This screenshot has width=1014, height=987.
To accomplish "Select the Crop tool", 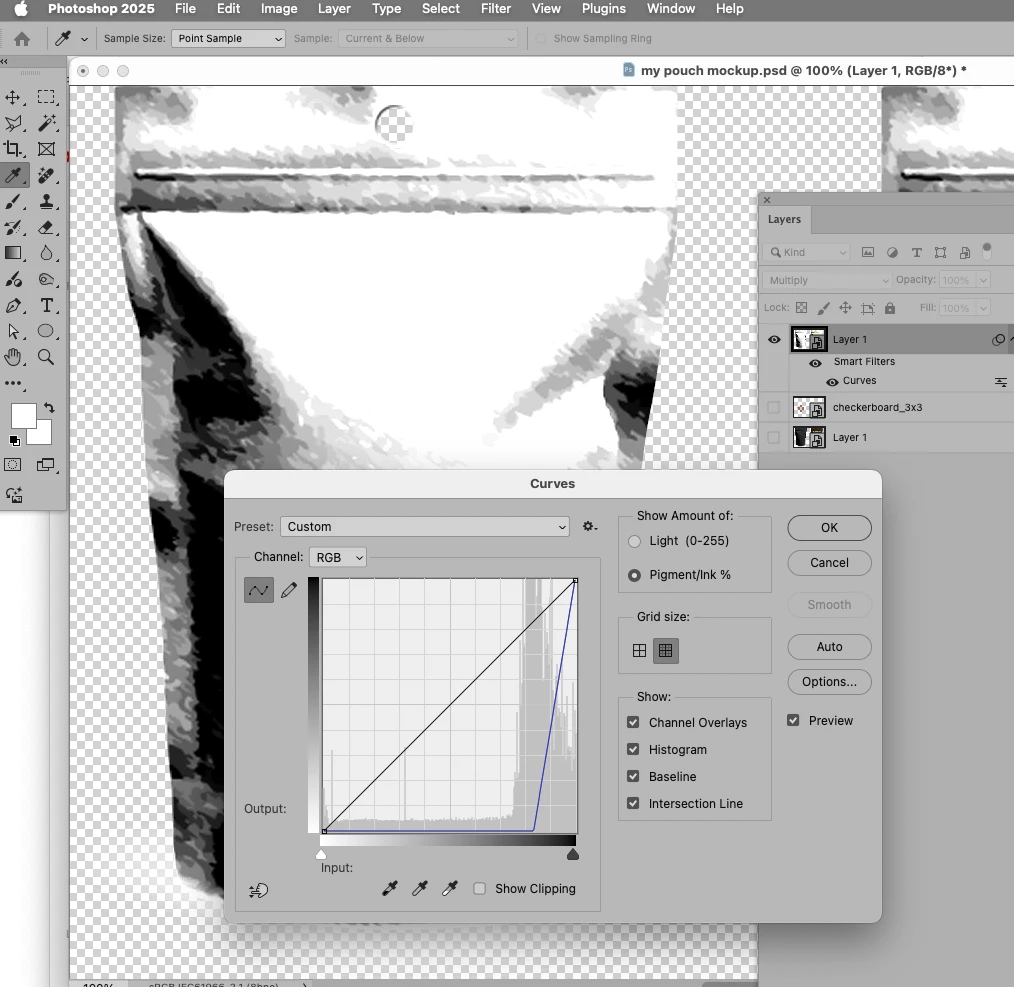I will click(13, 149).
